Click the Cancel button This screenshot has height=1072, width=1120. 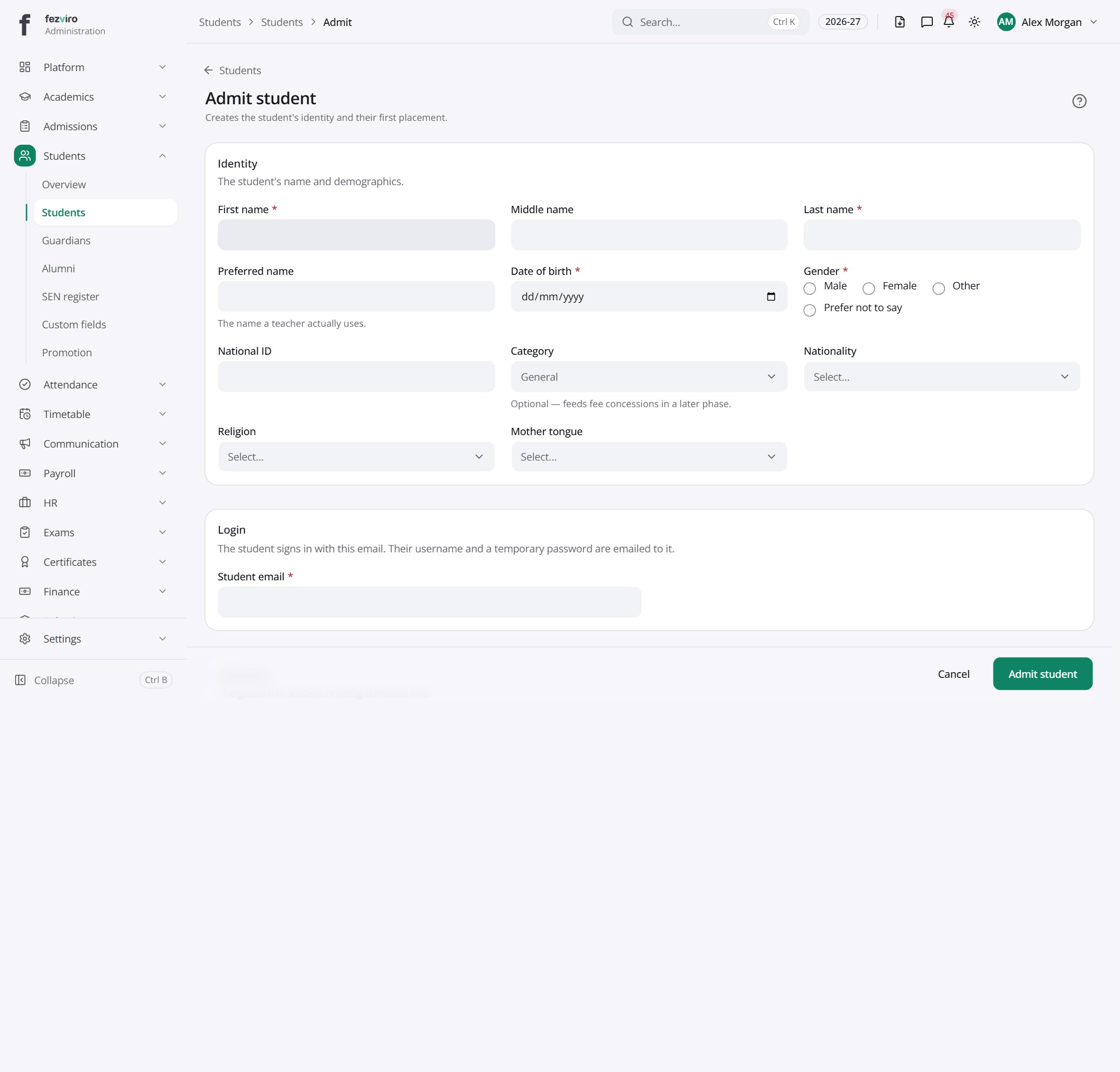(x=953, y=674)
